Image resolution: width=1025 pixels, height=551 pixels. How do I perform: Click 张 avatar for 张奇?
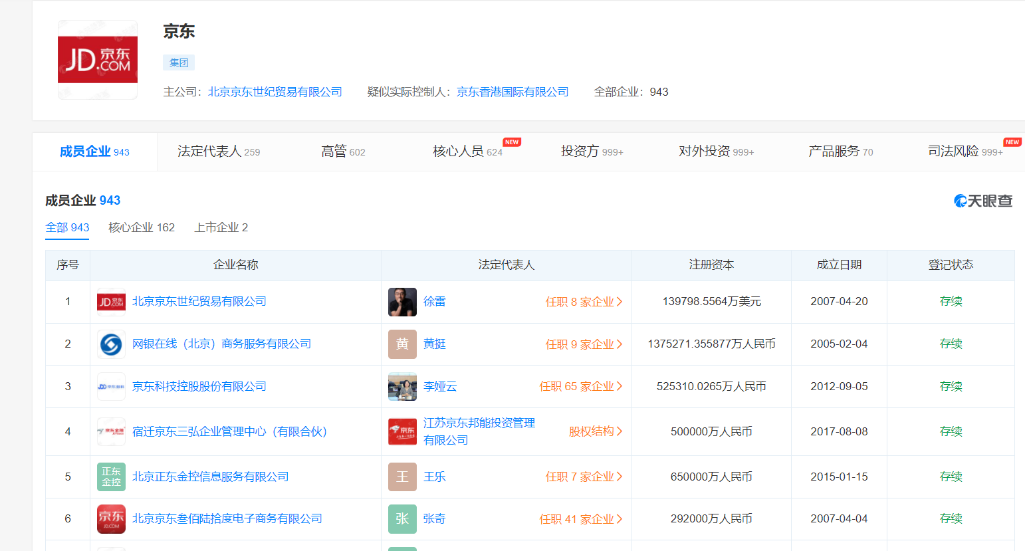(x=402, y=519)
